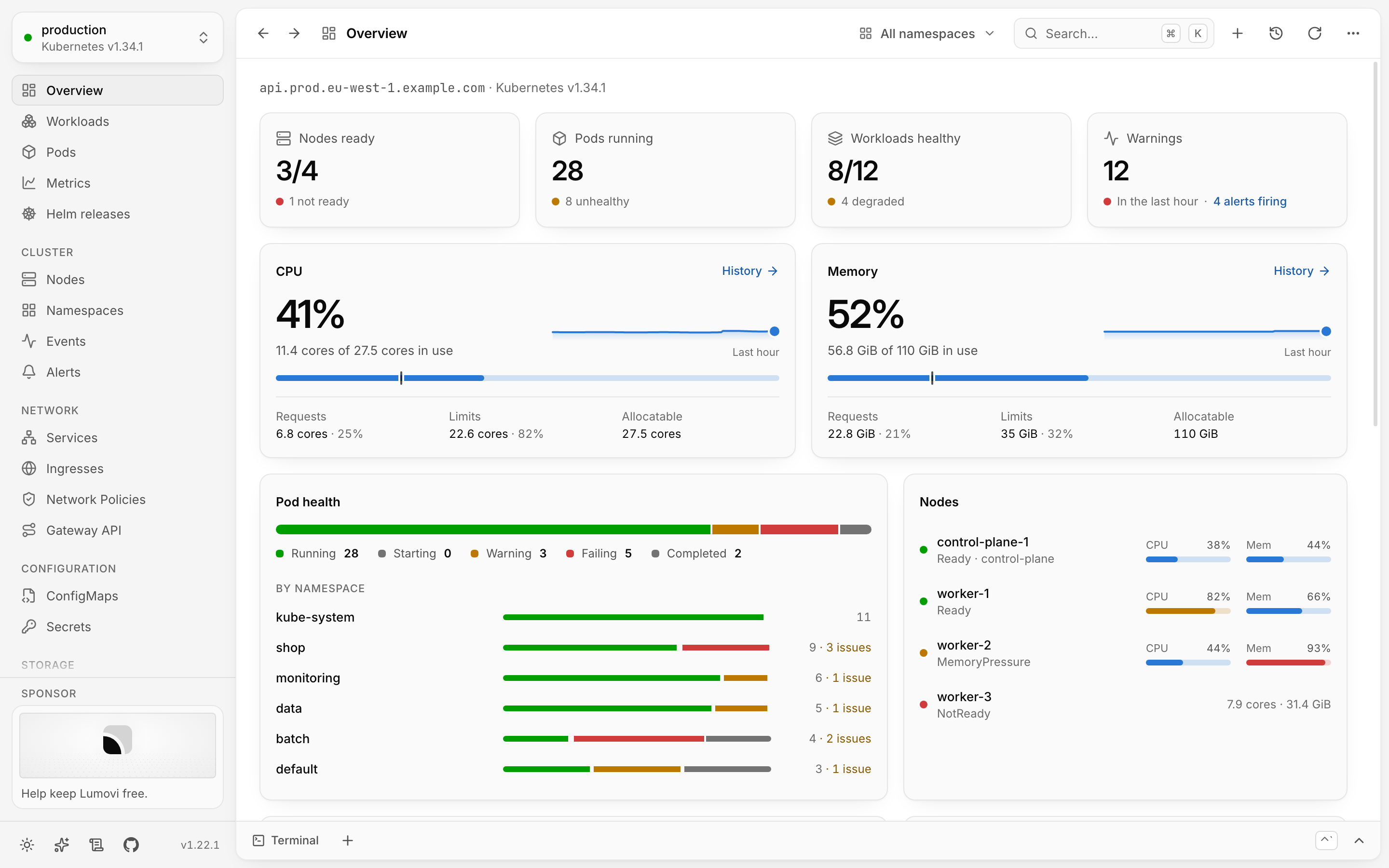Click the sponsor thumbnail image
The image size is (1389, 868).
point(118,745)
